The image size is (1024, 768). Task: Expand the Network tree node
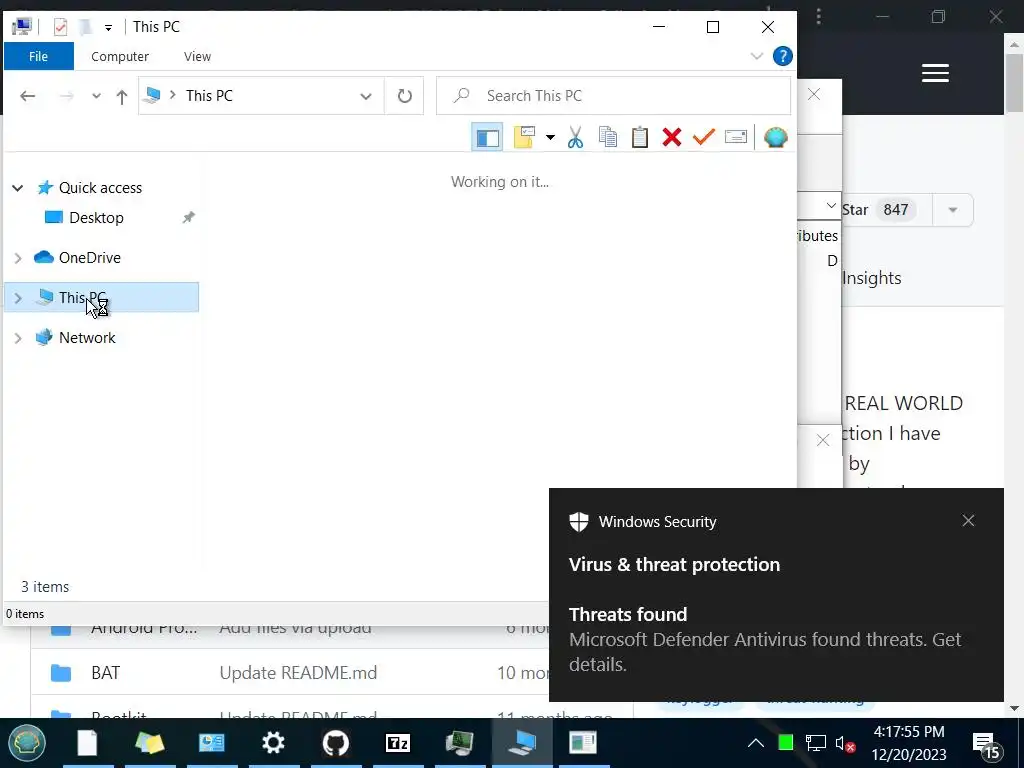[18, 338]
